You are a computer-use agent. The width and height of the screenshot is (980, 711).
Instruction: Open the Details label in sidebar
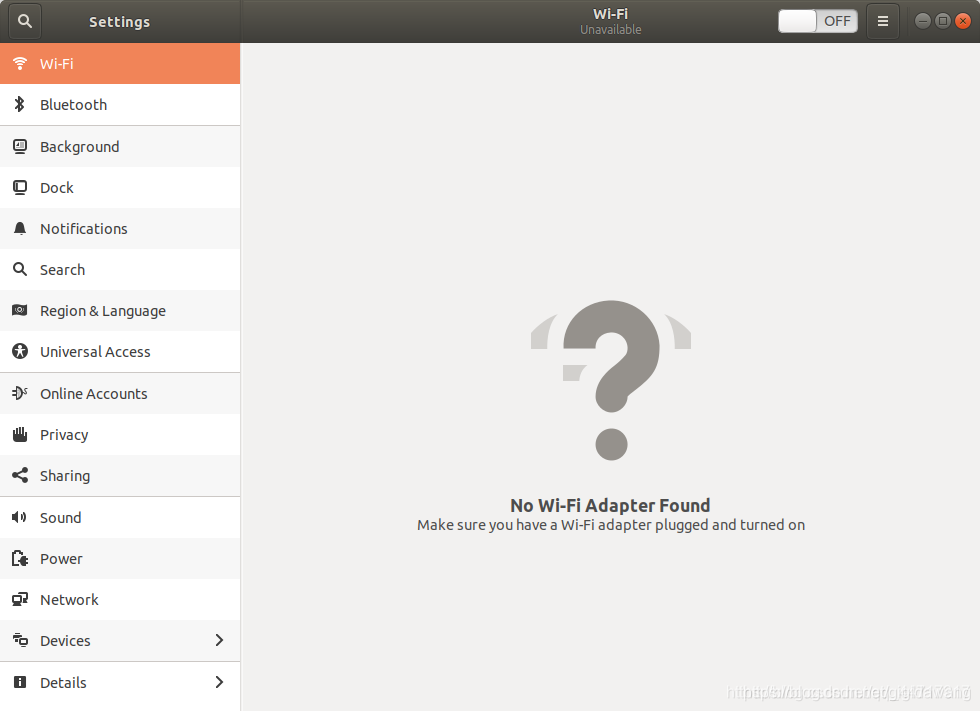pyautogui.click(x=63, y=683)
